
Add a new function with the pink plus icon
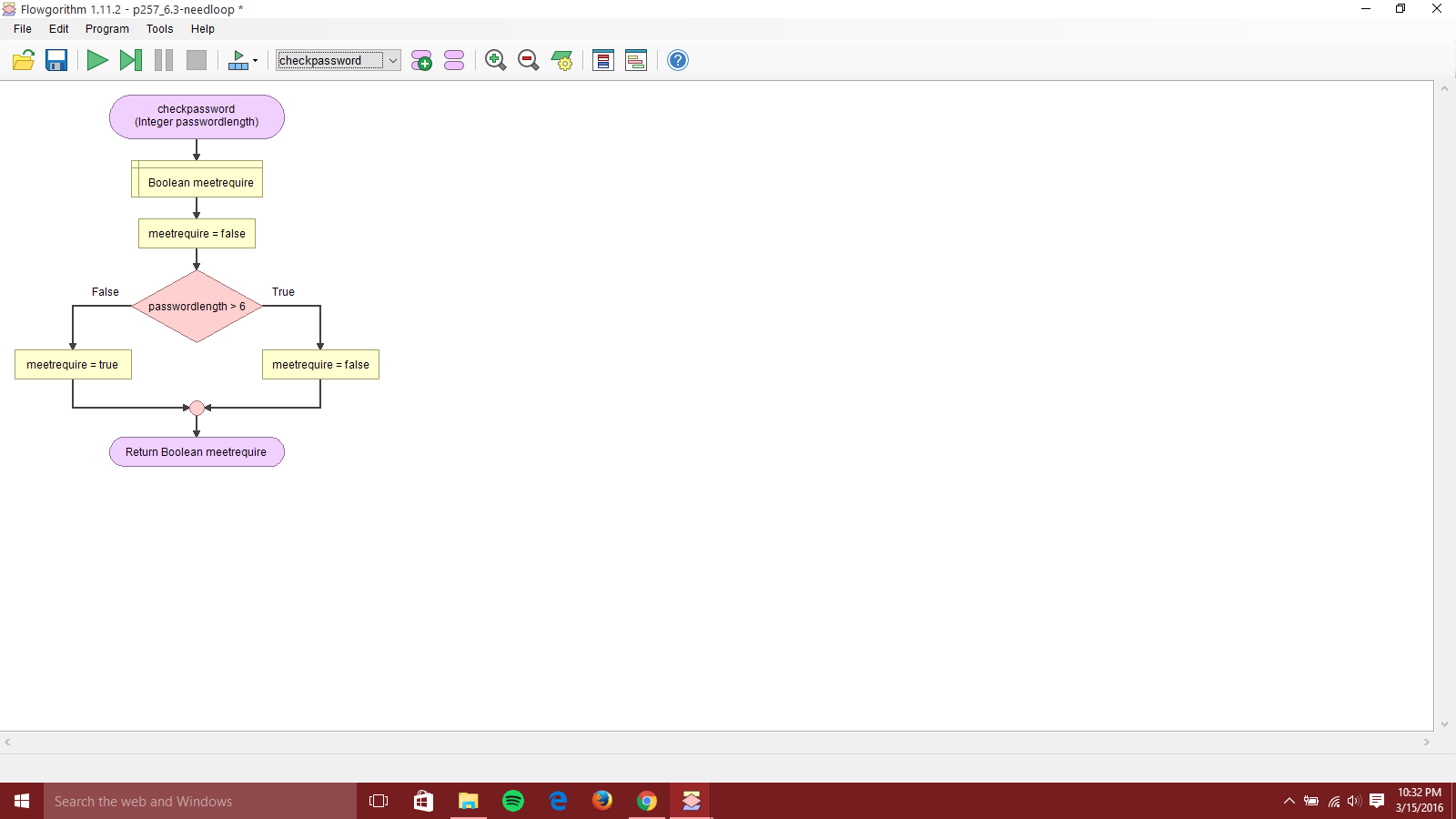[x=422, y=60]
